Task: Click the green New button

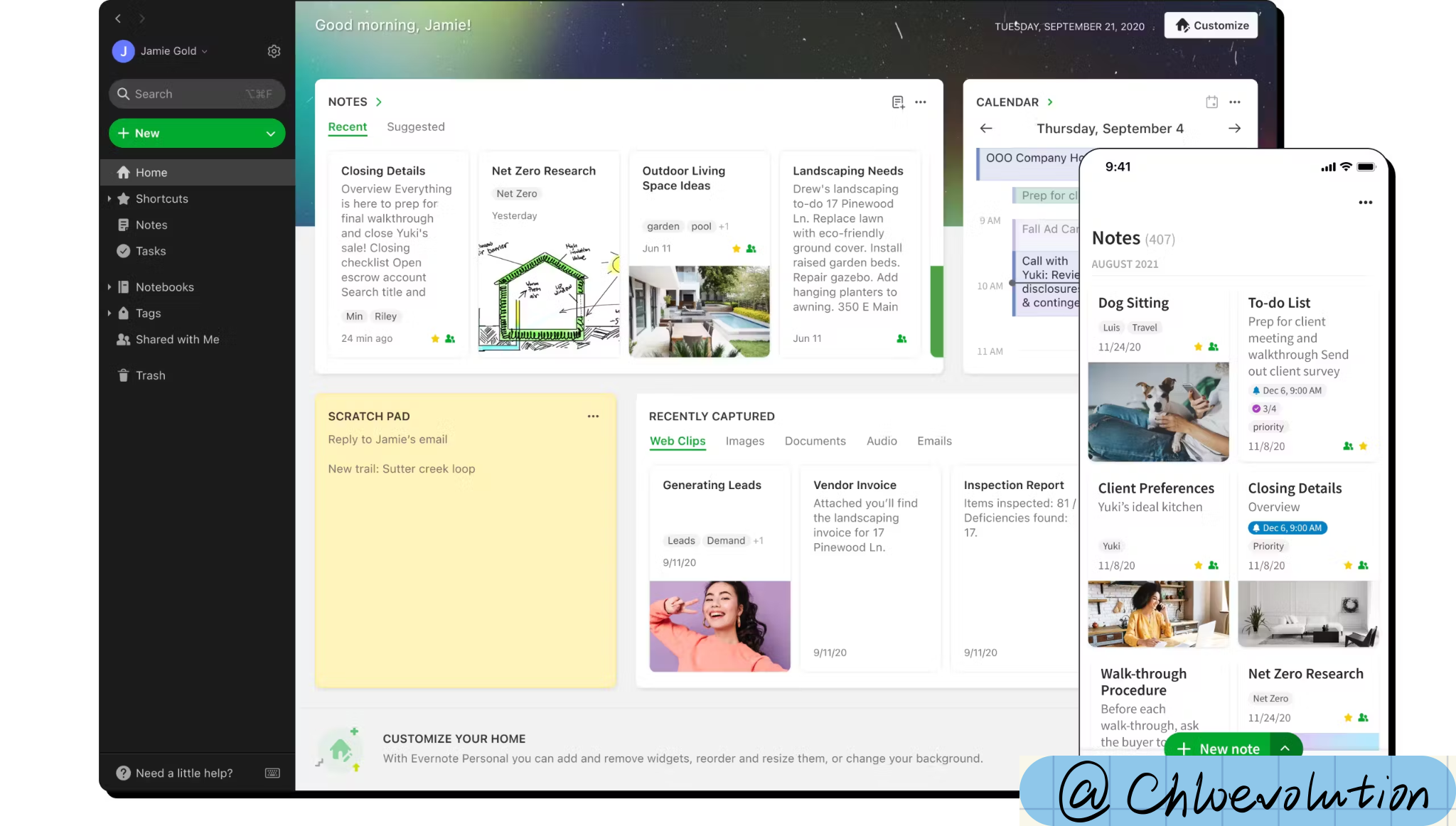Action: pyautogui.click(x=197, y=134)
